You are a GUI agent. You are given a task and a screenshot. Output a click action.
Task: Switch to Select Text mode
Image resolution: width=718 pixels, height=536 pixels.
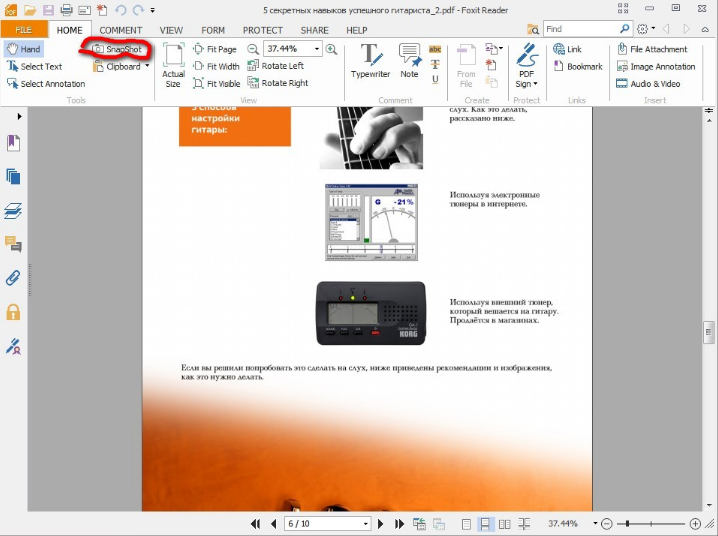[x=33, y=66]
